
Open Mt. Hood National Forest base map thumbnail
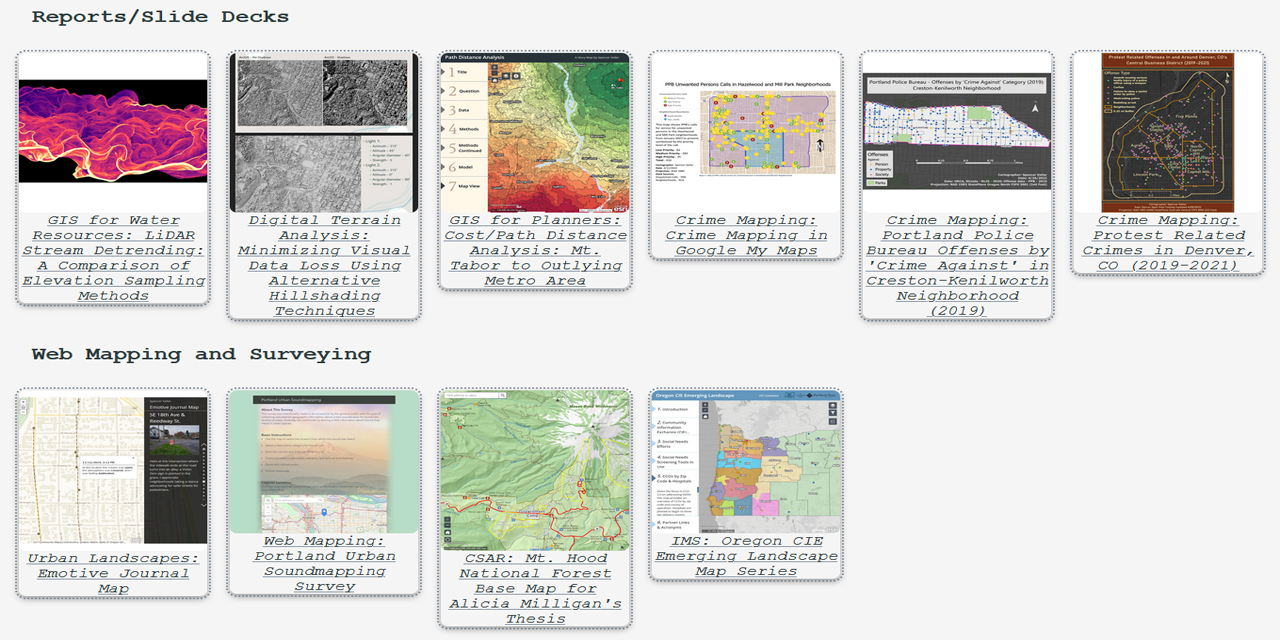tap(535, 470)
